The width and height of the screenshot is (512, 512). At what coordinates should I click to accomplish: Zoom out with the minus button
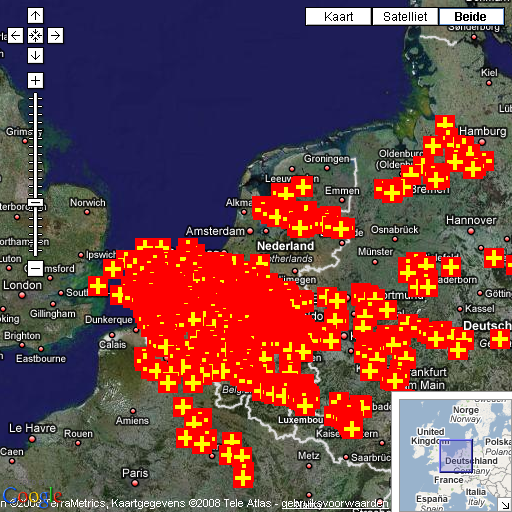(x=35, y=268)
